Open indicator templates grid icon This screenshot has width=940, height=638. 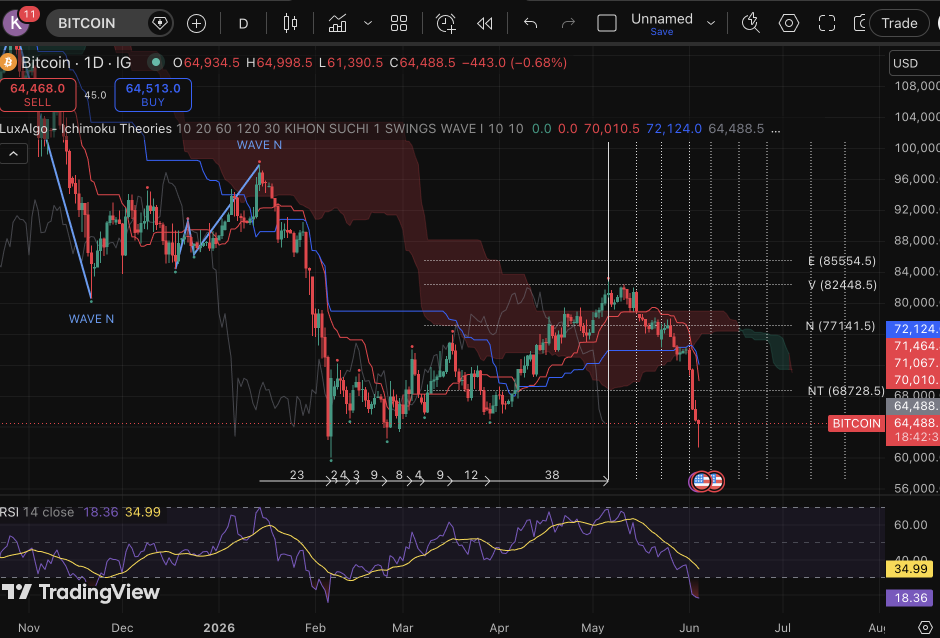(x=399, y=23)
